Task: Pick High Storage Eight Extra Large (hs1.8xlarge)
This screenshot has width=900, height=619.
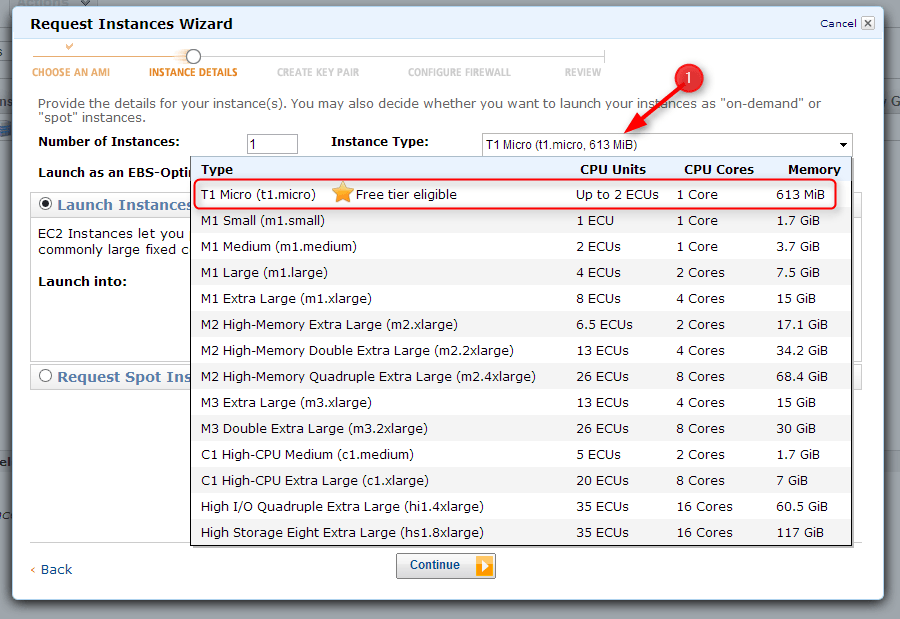Action: [521, 532]
